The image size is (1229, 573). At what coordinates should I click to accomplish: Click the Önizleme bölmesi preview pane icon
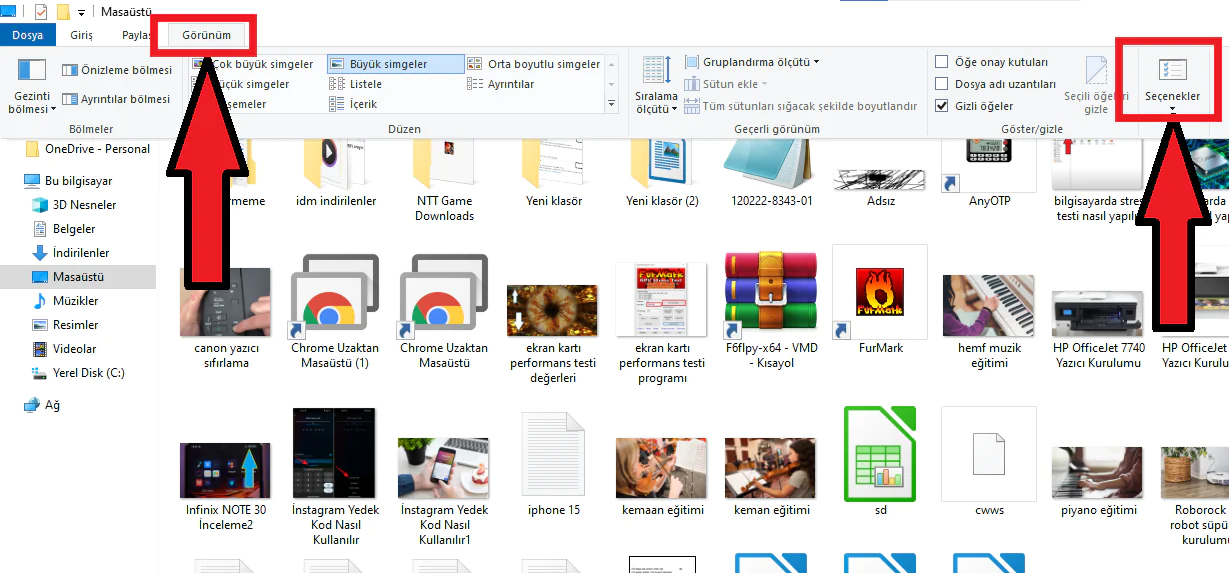69,70
